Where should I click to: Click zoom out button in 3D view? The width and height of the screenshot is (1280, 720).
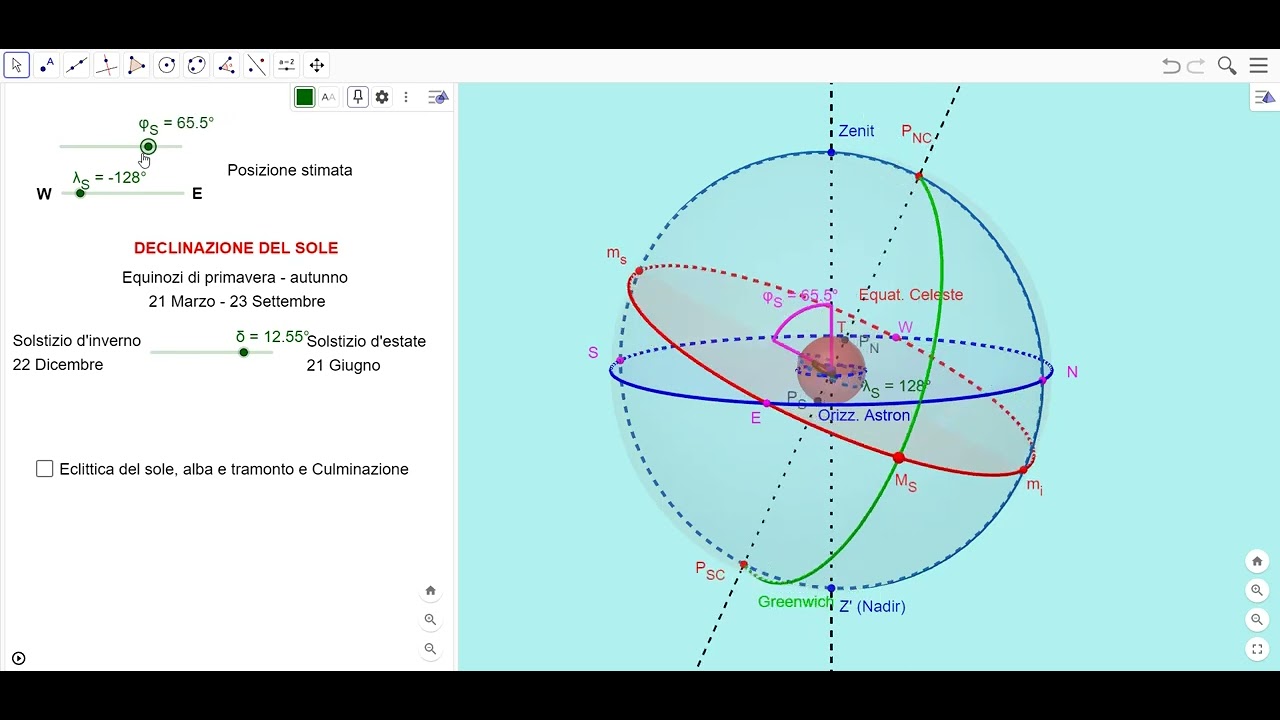click(1258, 620)
